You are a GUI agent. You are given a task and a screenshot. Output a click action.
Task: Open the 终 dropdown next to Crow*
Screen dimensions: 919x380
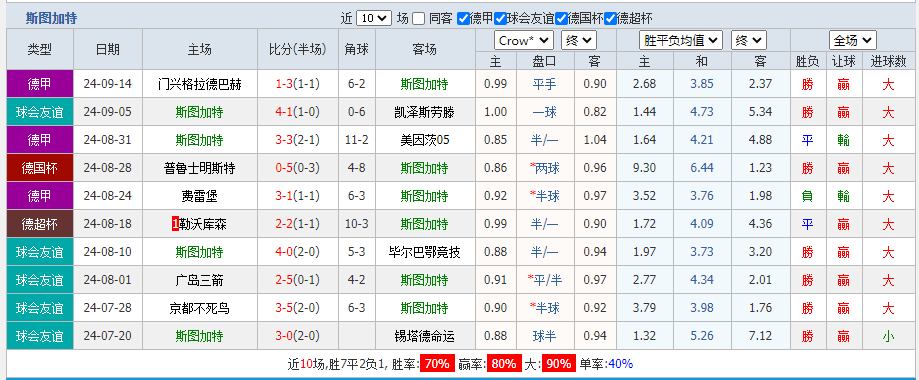pyautogui.click(x=578, y=40)
